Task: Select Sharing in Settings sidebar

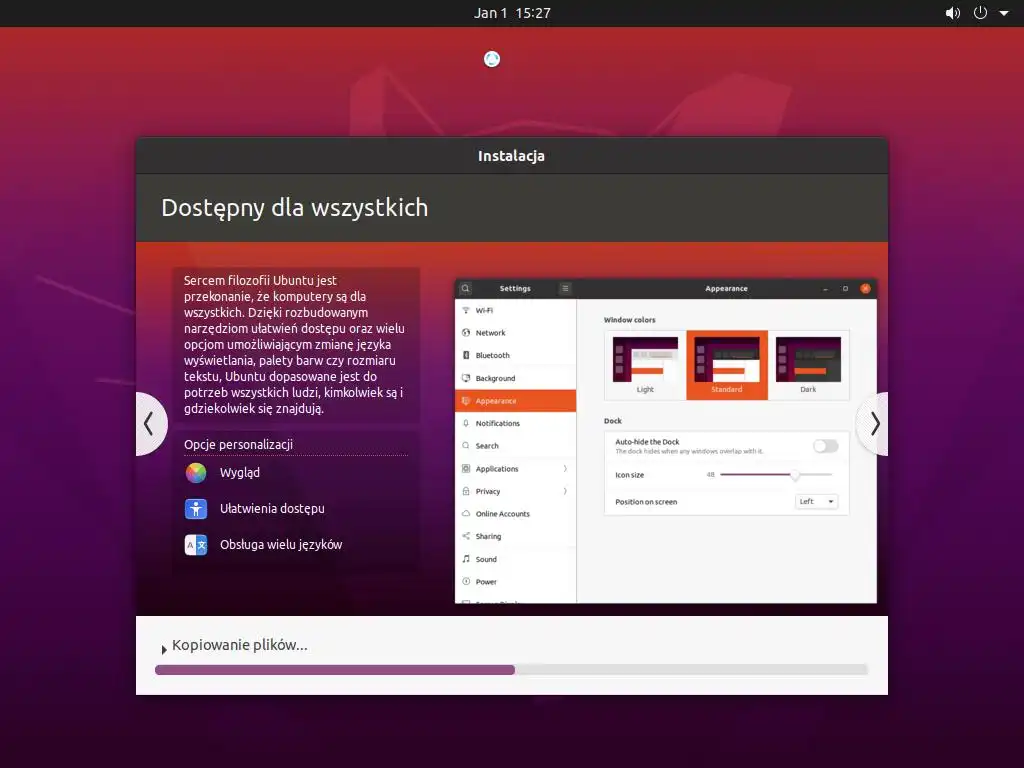Action: [x=515, y=537]
